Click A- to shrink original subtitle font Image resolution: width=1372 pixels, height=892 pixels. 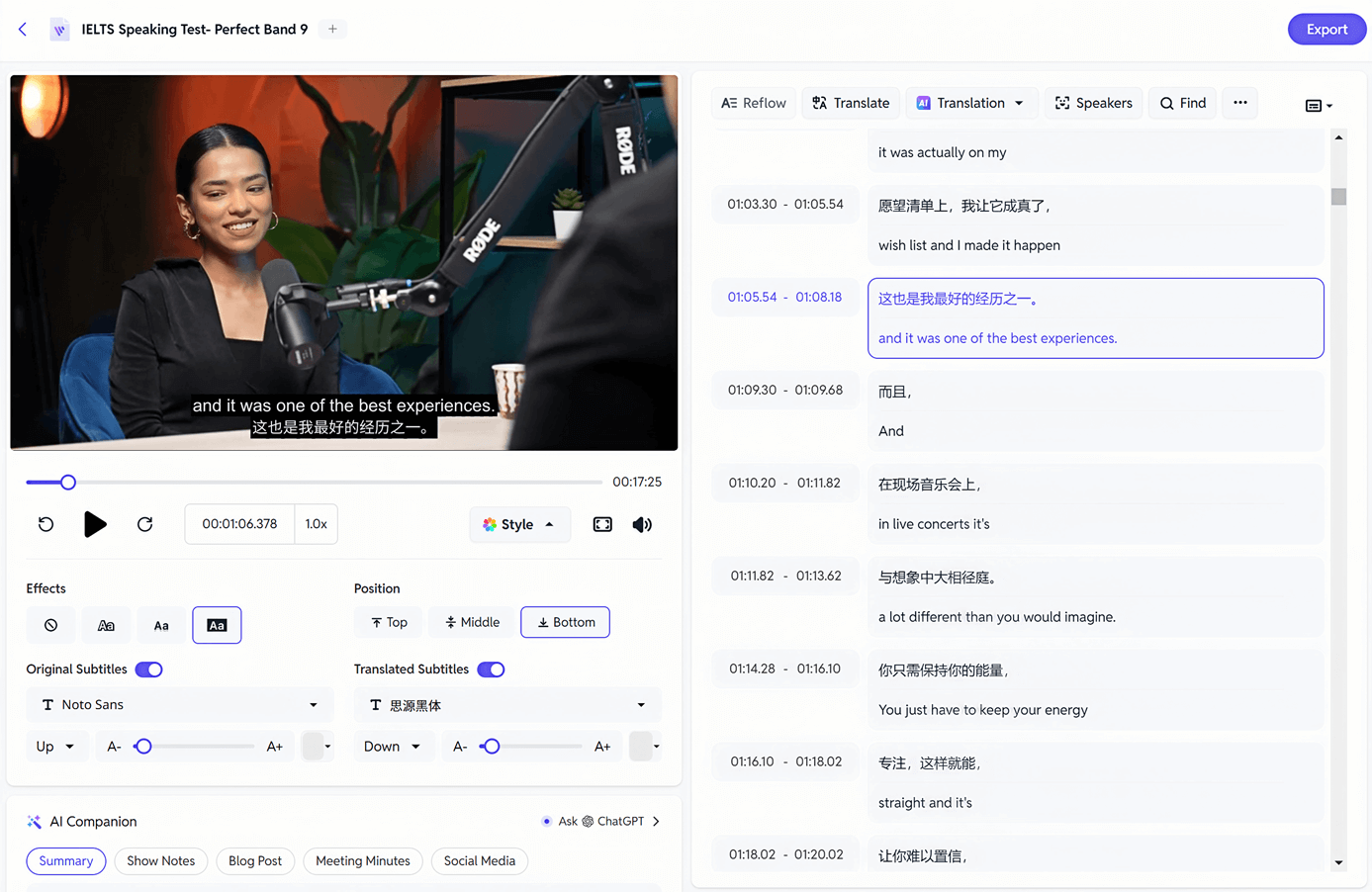tap(114, 747)
